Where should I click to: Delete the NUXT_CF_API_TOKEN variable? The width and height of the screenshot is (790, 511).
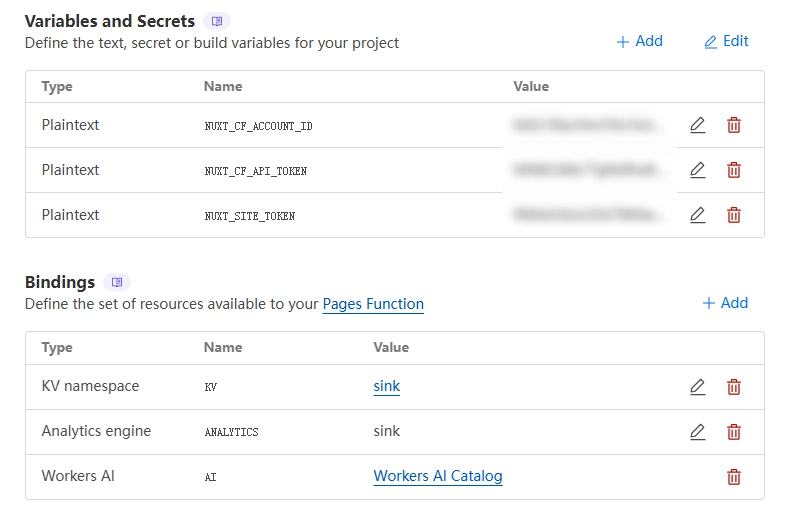(x=733, y=170)
